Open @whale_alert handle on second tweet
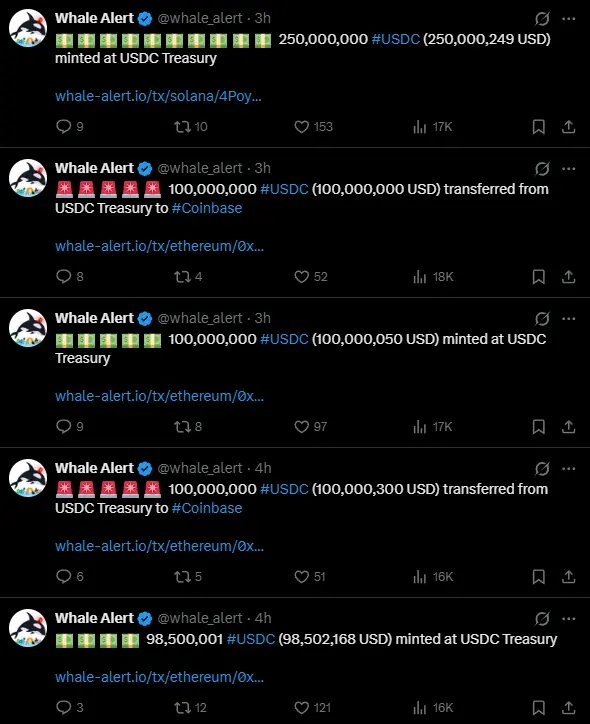 pyautogui.click(x=199, y=168)
